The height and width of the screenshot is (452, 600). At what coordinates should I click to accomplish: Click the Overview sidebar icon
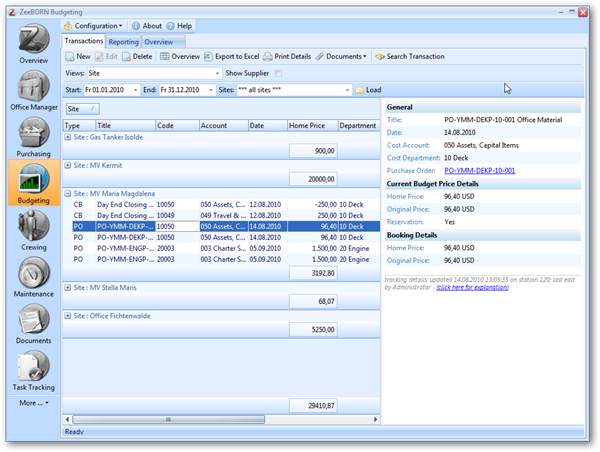click(33, 42)
